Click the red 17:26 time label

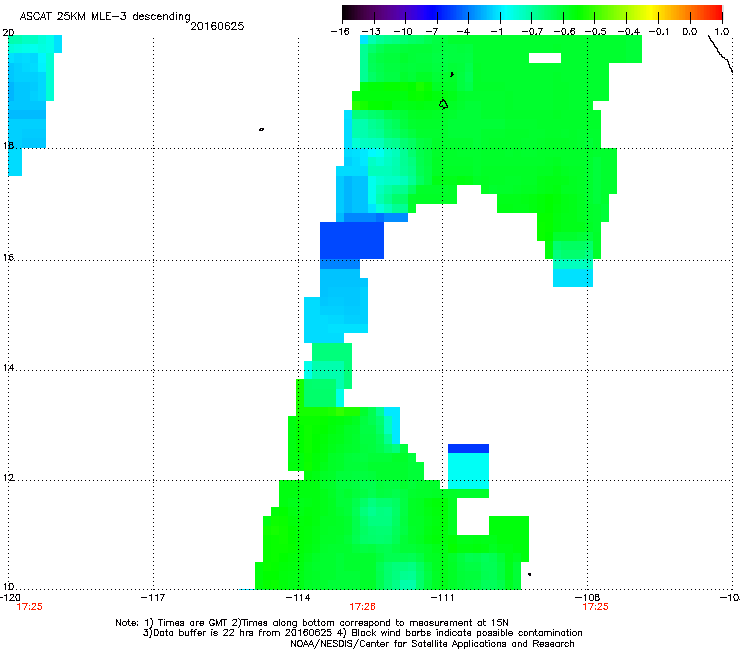(x=362, y=607)
